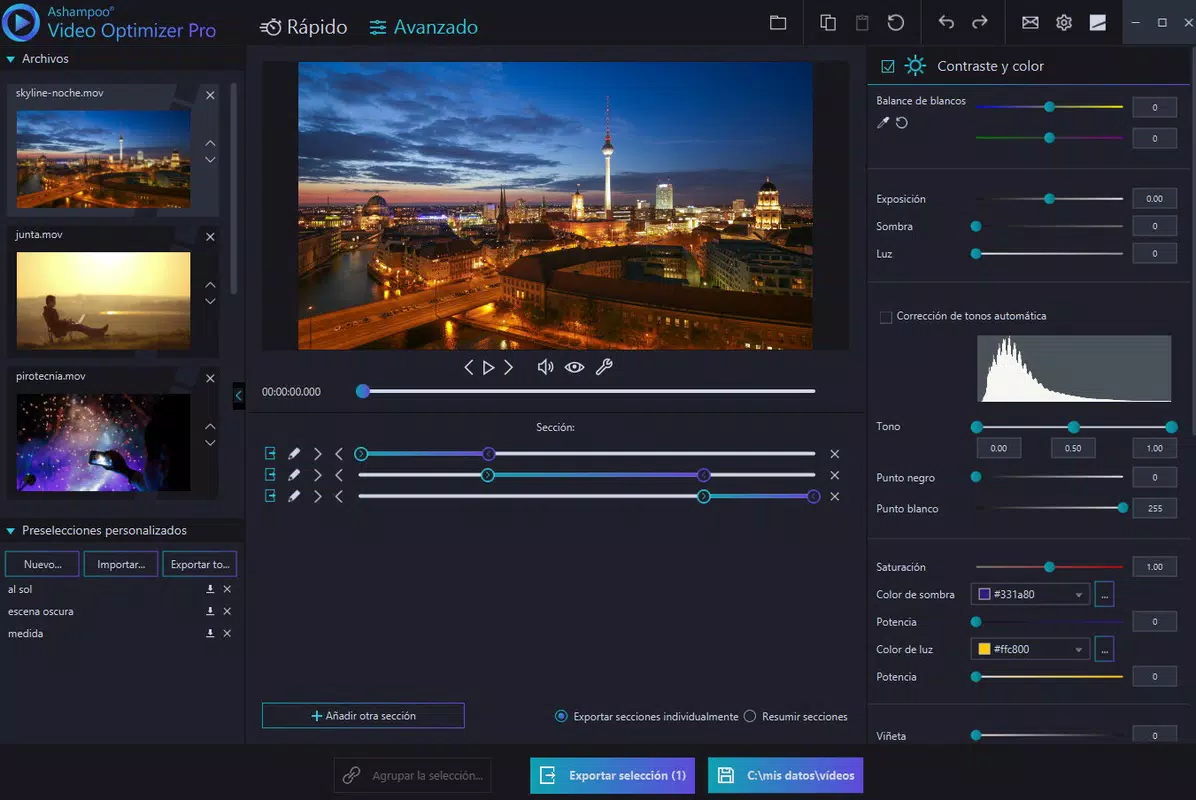1196x800 pixels.
Task: Apply the 'al sol' preset download icon
Action: 210,590
